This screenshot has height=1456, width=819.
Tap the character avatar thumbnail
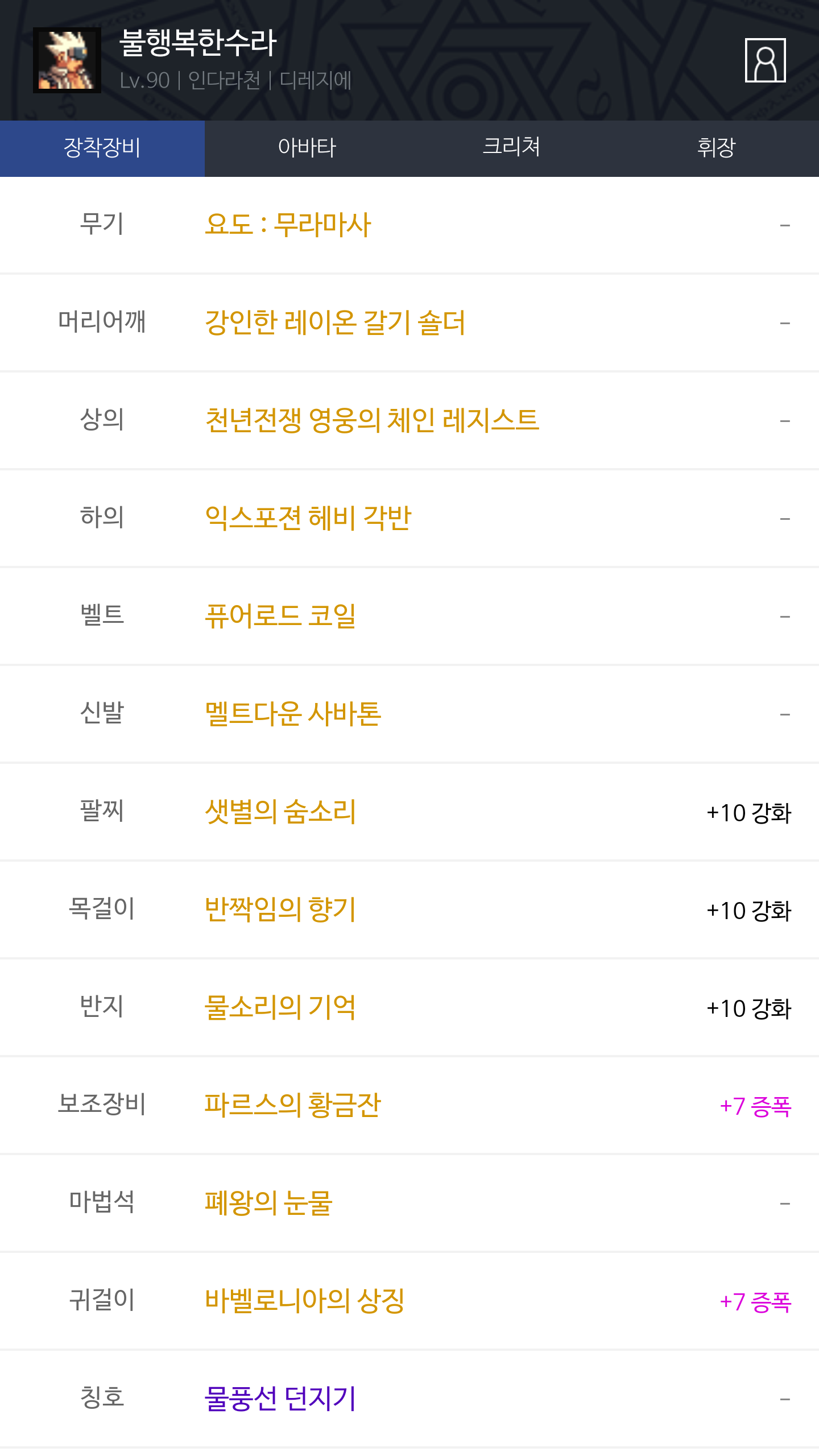tap(67, 60)
